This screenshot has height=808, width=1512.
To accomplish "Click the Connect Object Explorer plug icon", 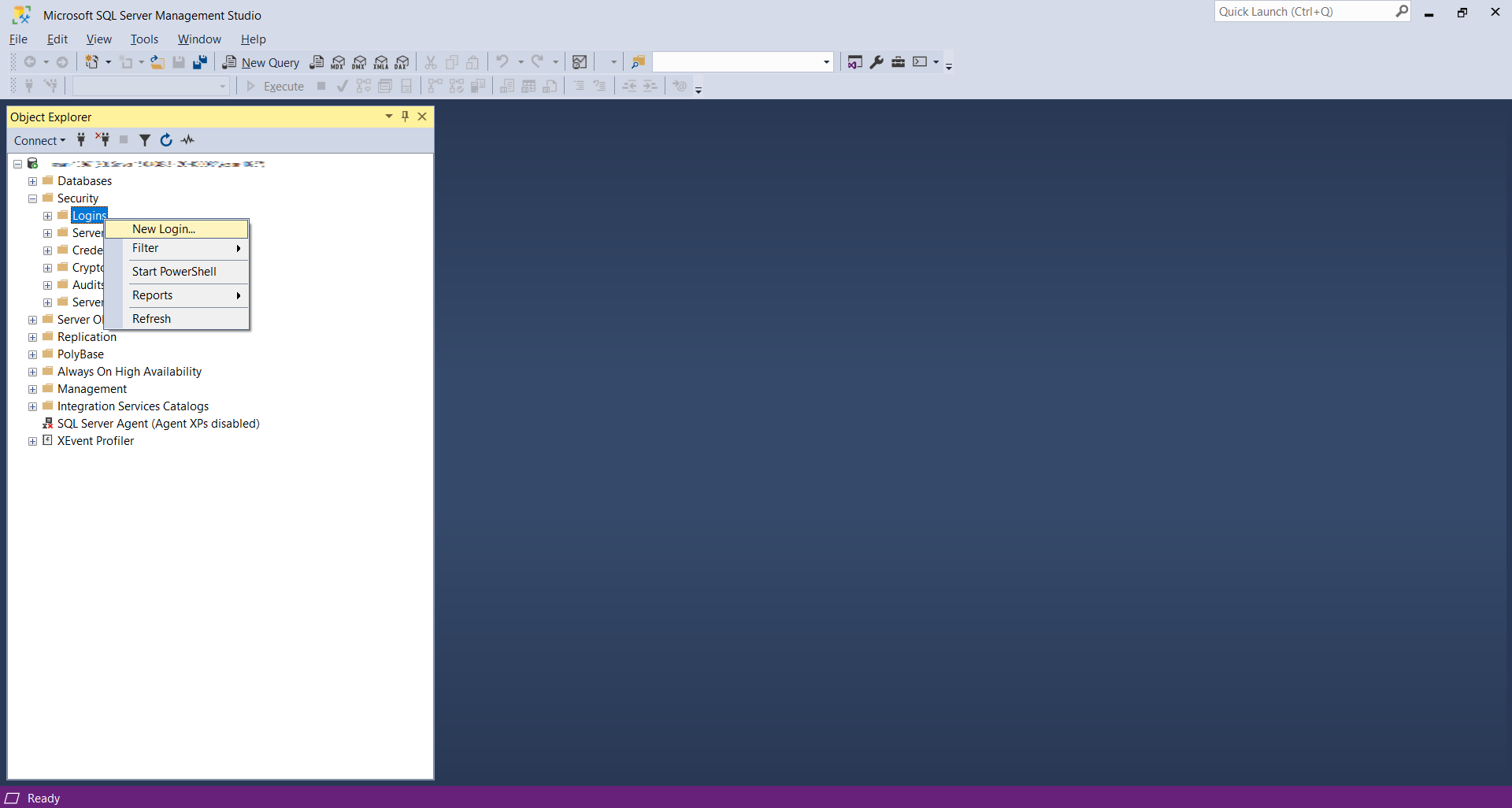I will (x=81, y=140).
